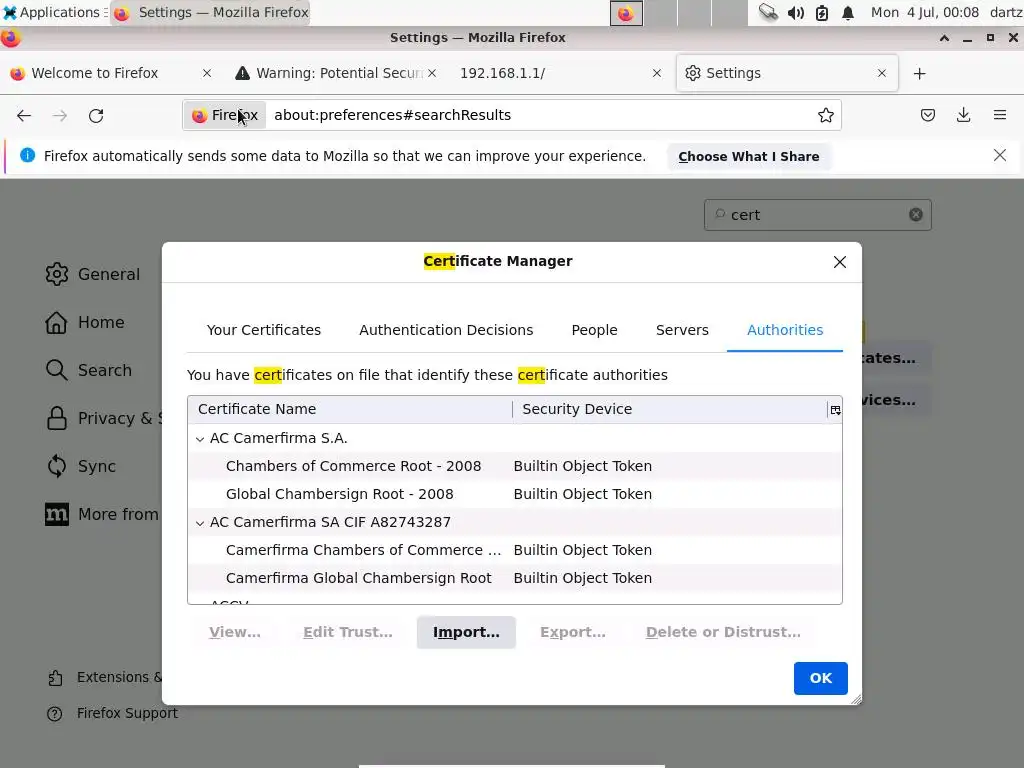1024x768 pixels.
Task: Switch to Your Certificates tab
Action: [x=264, y=330]
